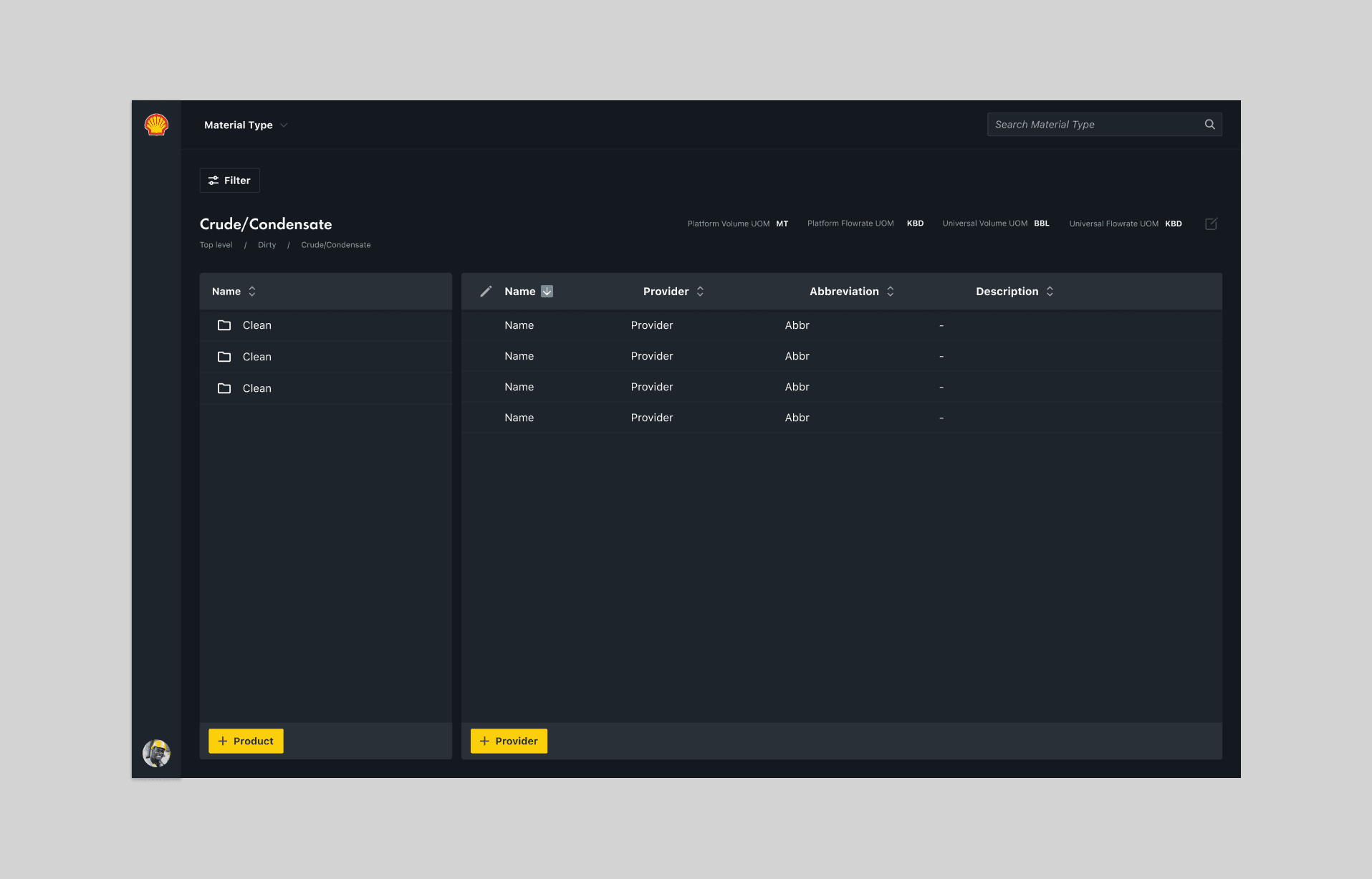Toggle the Name descending sort arrow icon
This screenshot has width=1372, height=879.
547,291
